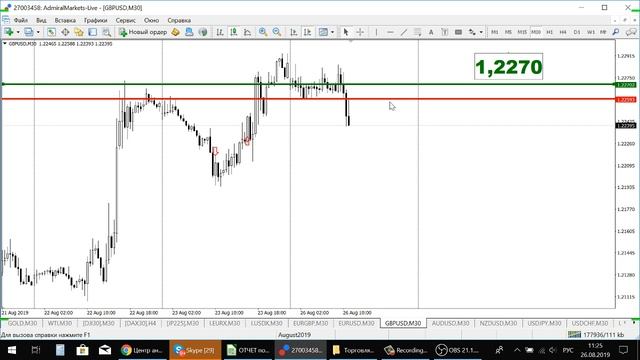Select the cursor arrow tool

tap(346, 32)
